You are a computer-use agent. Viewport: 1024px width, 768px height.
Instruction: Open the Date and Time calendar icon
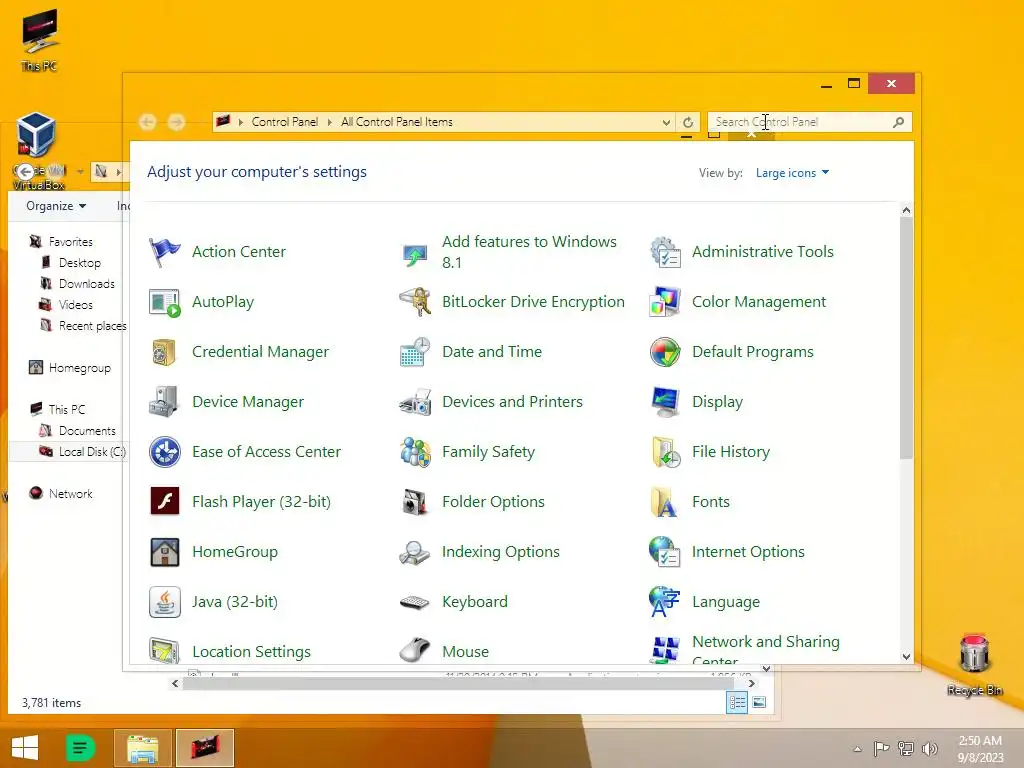pyautogui.click(x=415, y=353)
